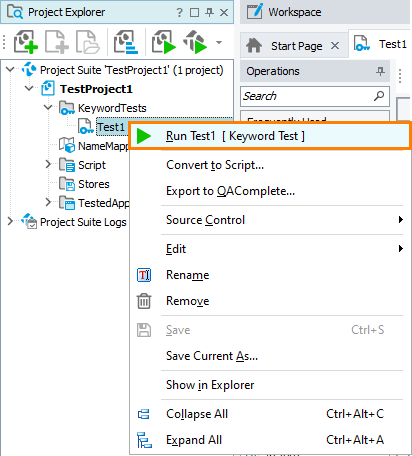Collapse the KeywordTests tree node

(x=48, y=107)
